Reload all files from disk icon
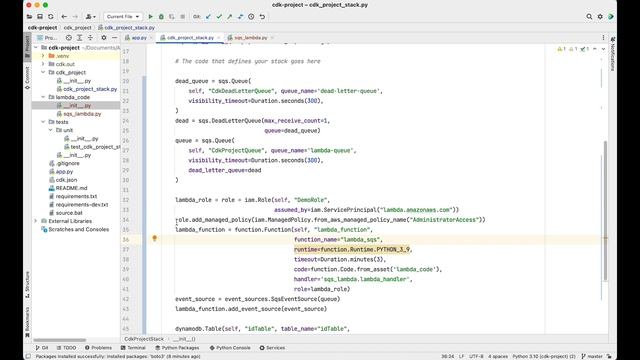Viewport: 640px width, 360px height. click(x=51, y=17)
